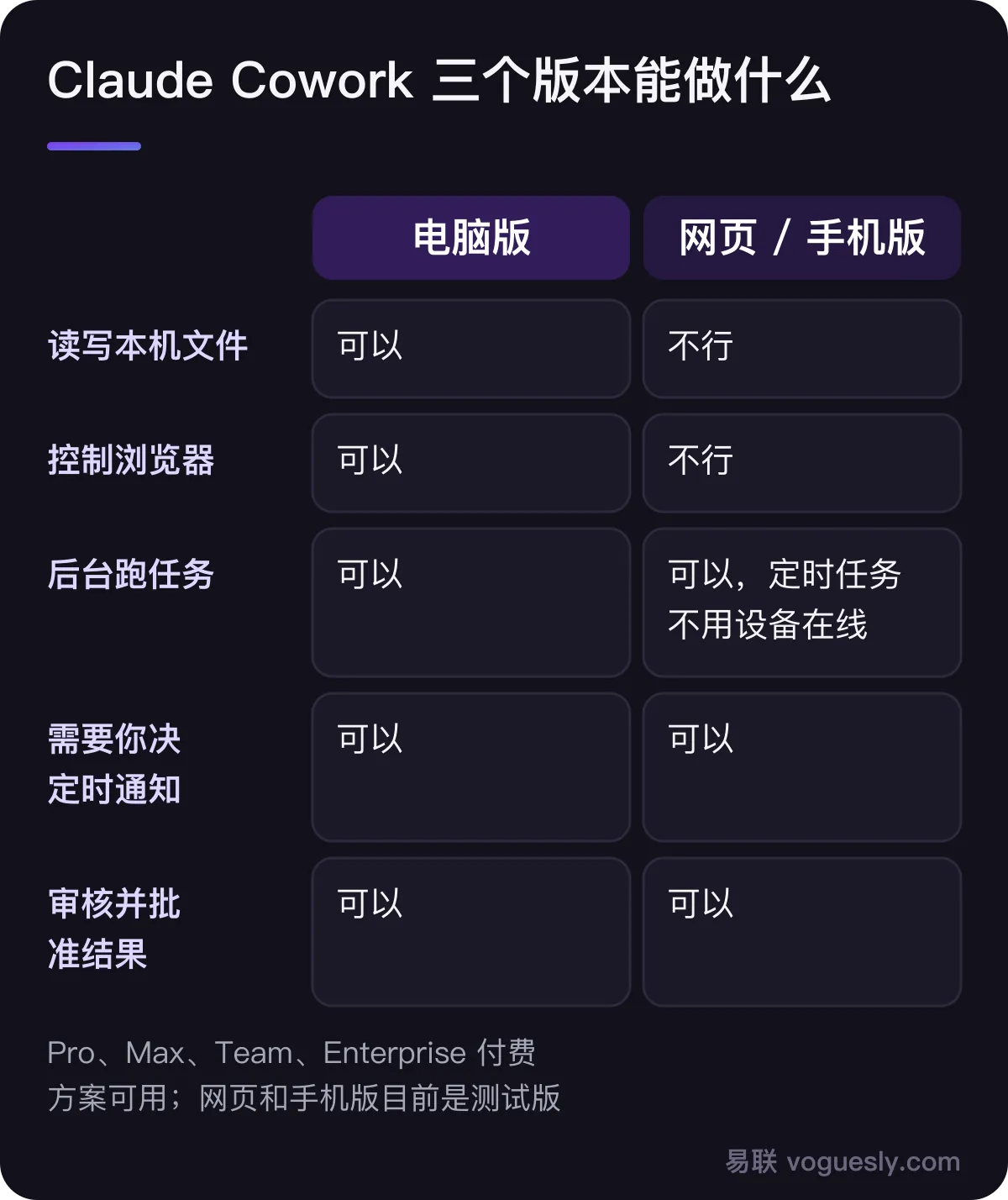Image resolution: width=1008 pixels, height=1200 pixels.
Task: Click 网页/手机版 cell in 审核并批准结果 row
Action: coord(802,932)
